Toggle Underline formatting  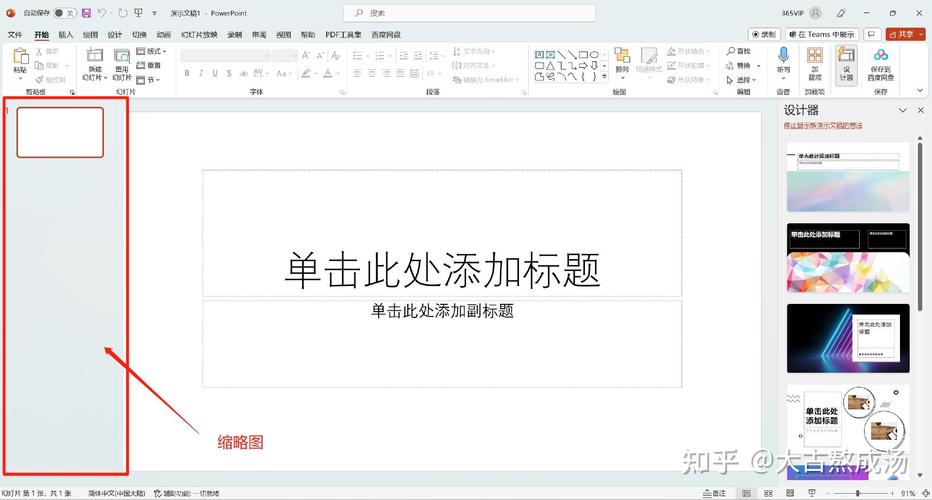click(x=215, y=73)
